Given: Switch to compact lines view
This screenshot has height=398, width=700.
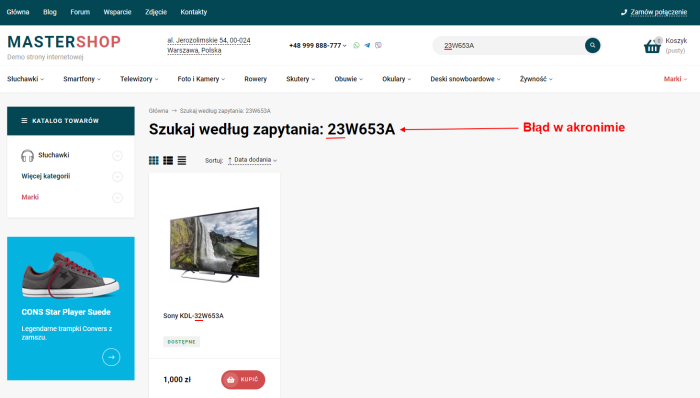Looking at the screenshot, I should click(182, 160).
